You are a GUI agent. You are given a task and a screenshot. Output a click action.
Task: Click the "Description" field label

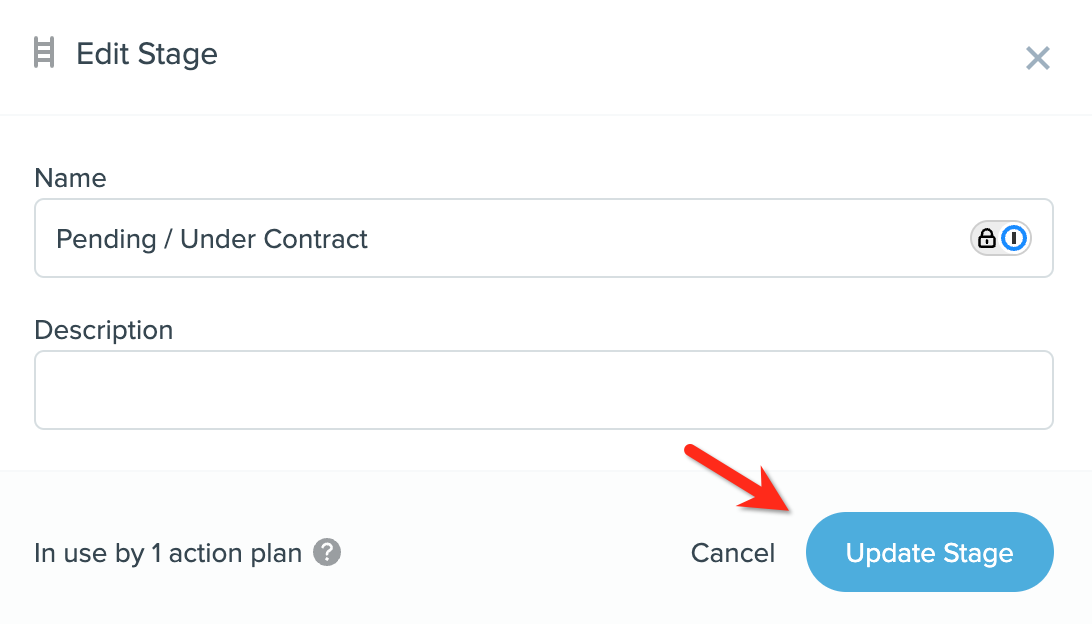click(103, 330)
